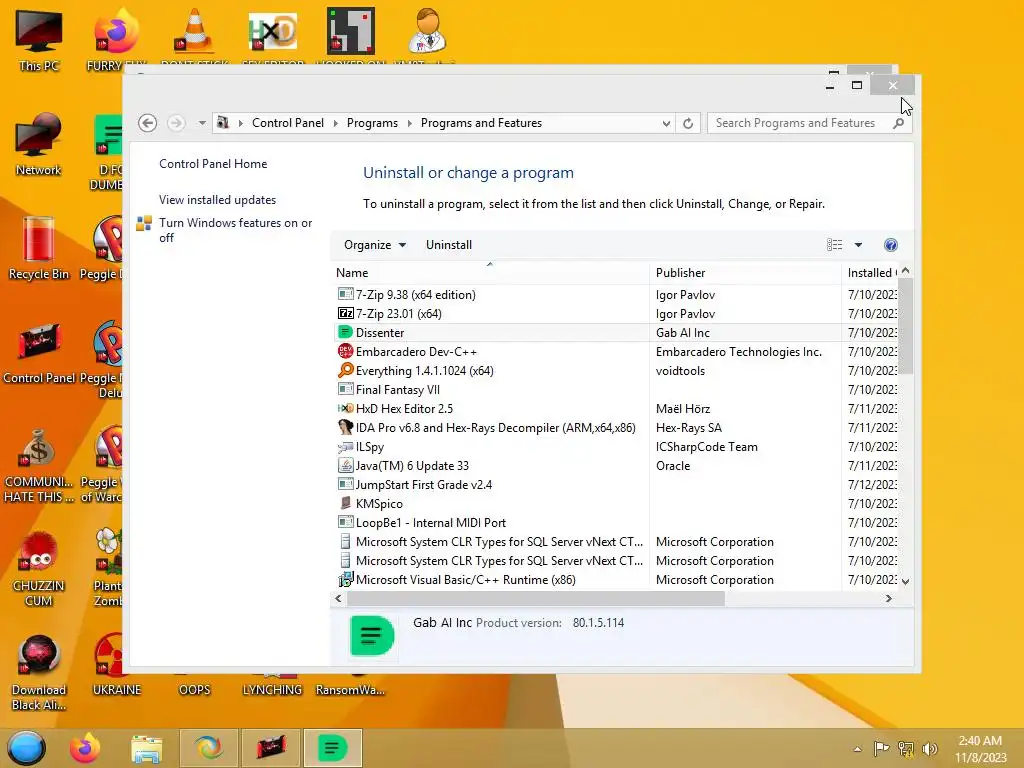Click the Back navigation arrow
The width and height of the screenshot is (1024, 768).
[148, 123]
